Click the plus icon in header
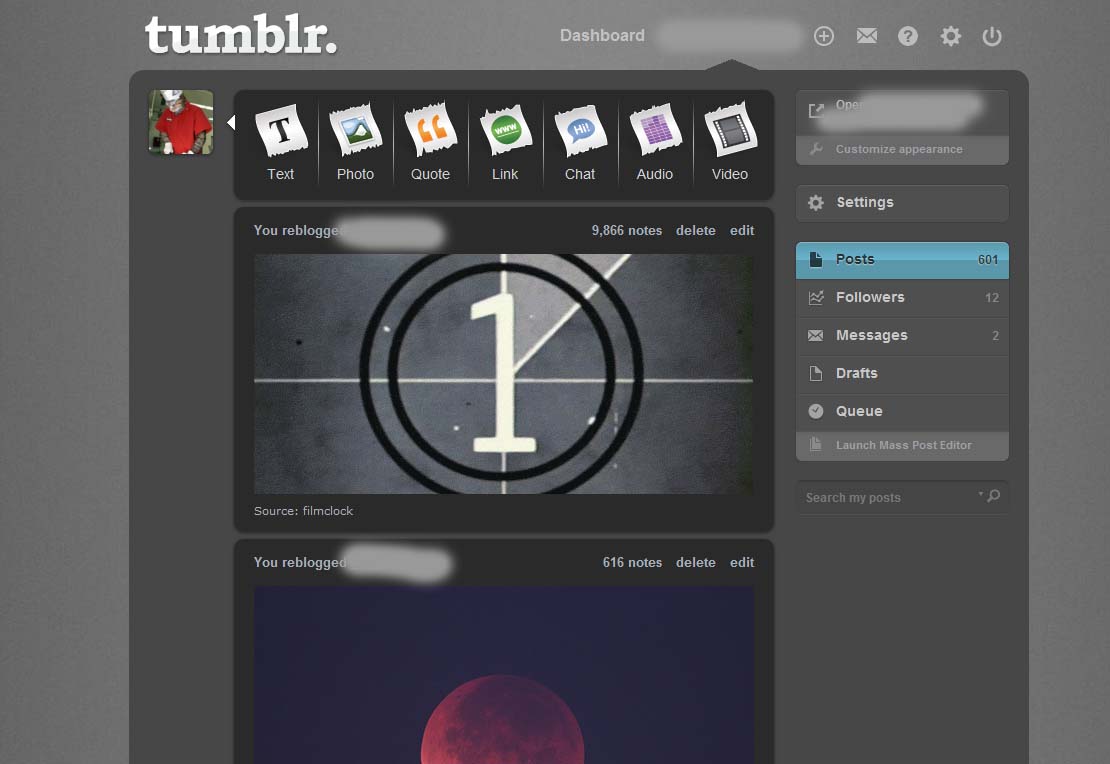Viewport: 1110px width, 764px height. [x=823, y=36]
